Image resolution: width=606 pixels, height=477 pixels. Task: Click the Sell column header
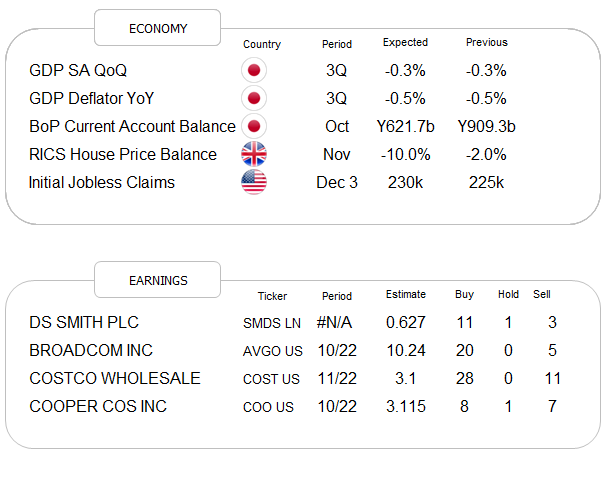542,294
